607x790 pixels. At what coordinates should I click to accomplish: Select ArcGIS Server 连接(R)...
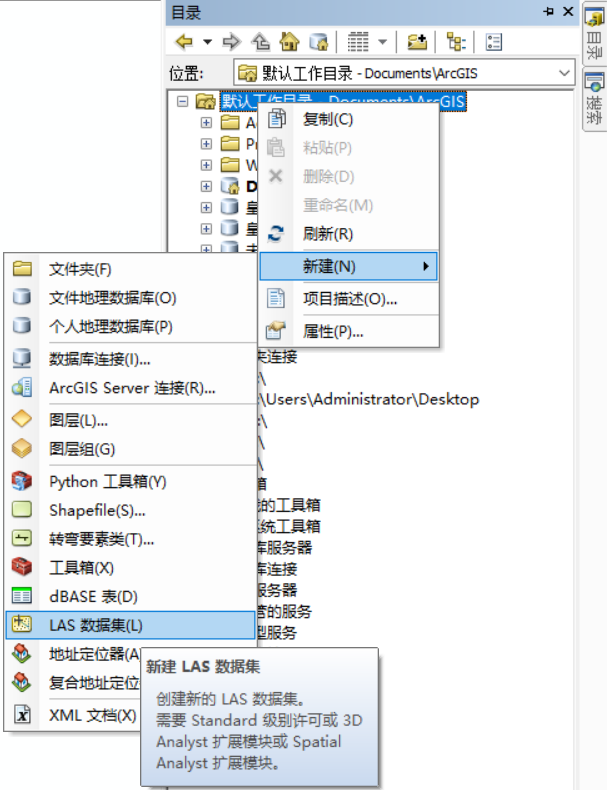[131, 388]
